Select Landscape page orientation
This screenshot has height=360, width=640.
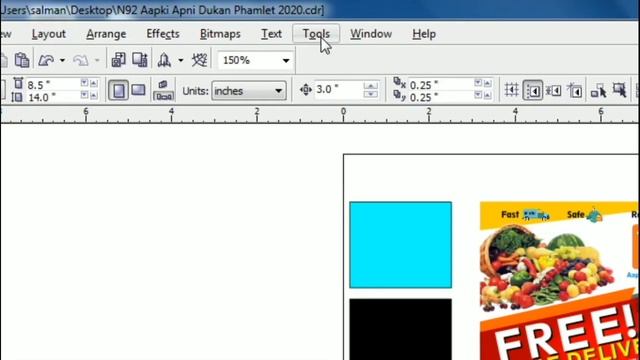[138, 90]
